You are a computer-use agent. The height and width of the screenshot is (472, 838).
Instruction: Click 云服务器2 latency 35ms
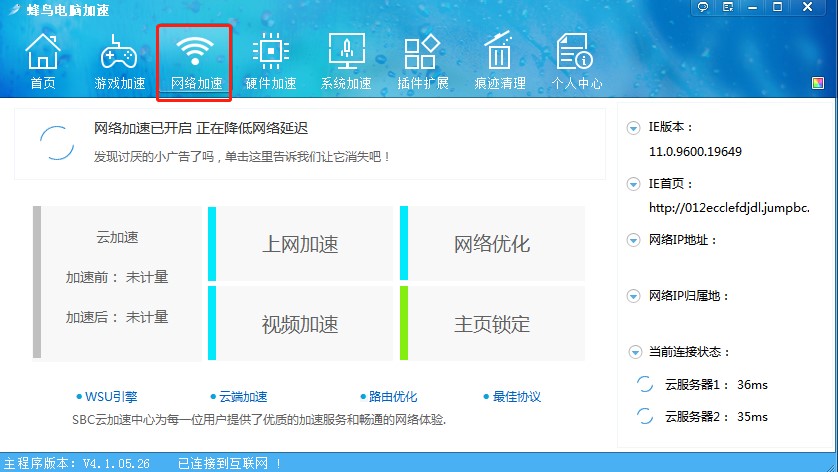click(x=752, y=417)
